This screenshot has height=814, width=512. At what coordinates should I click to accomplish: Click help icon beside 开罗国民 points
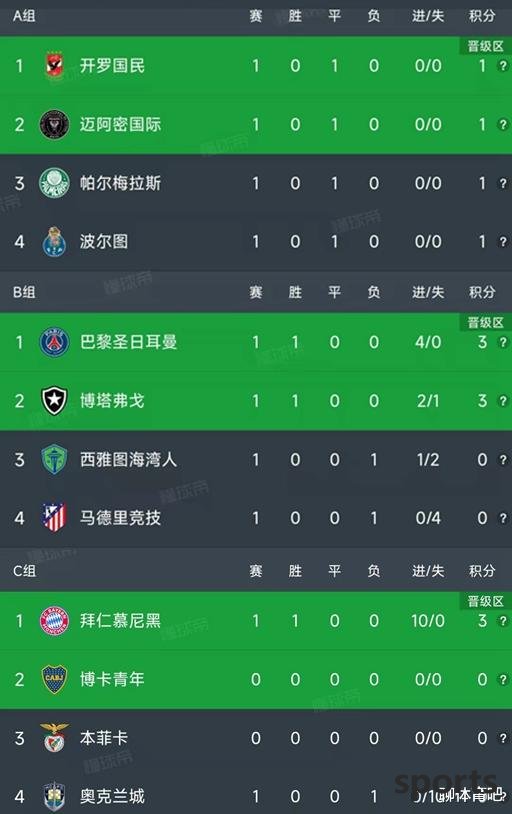pyautogui.click(x=502, y=66)
